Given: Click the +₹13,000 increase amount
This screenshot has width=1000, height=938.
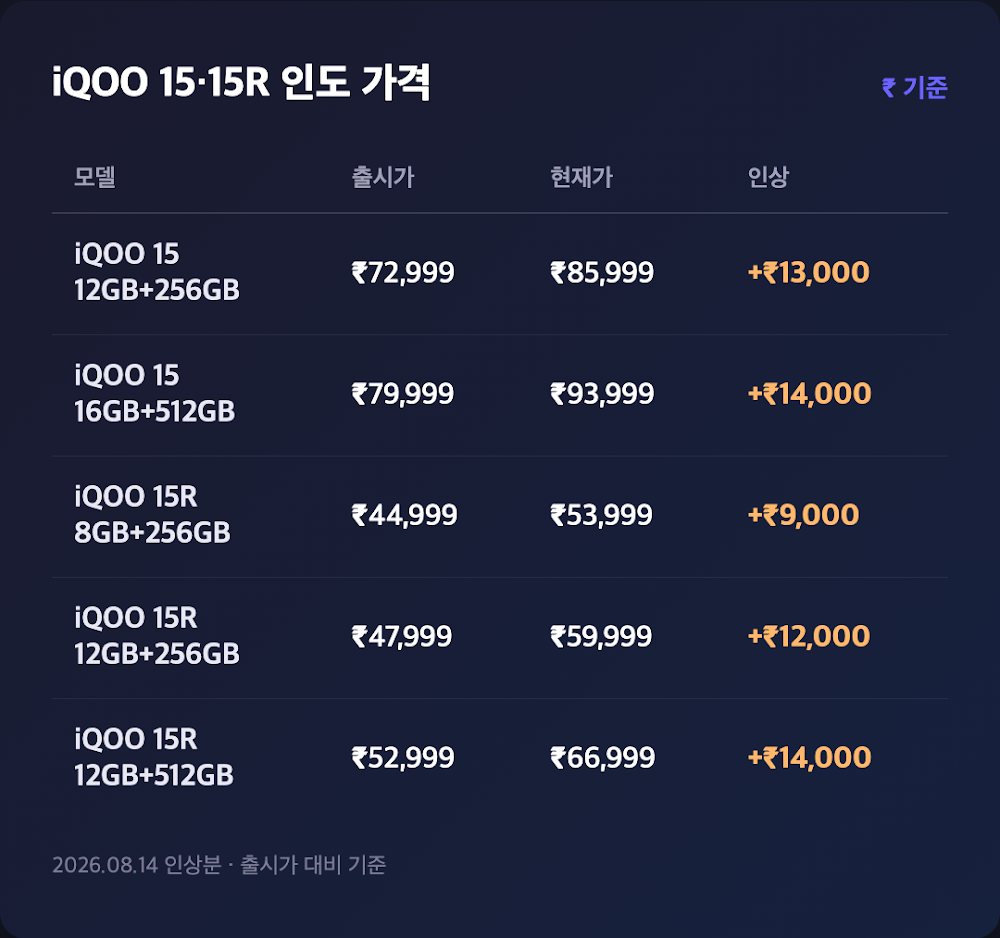Looking at the screenshot, I should click(809, 272).
